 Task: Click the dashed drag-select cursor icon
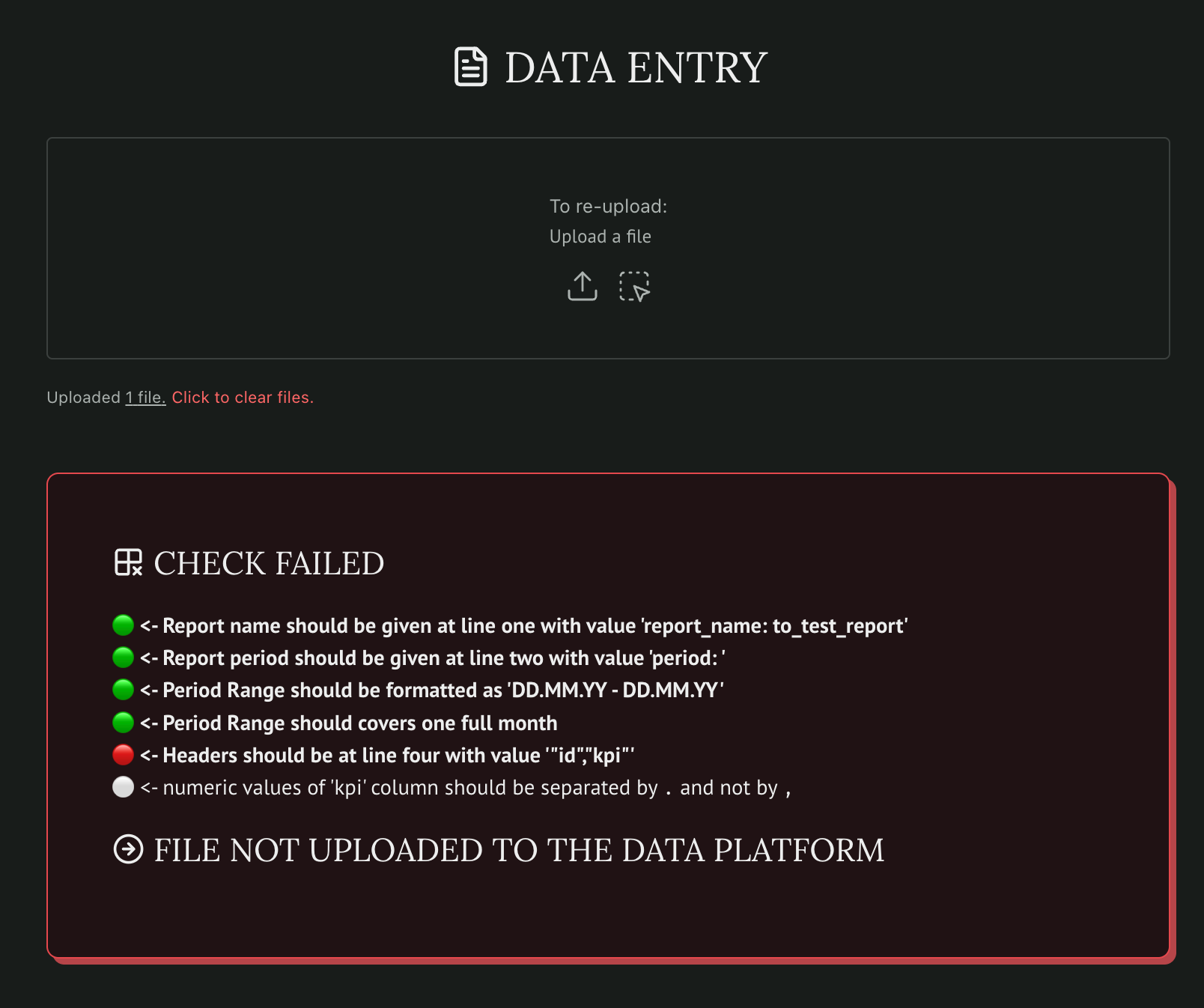click(x=634, y=286)
